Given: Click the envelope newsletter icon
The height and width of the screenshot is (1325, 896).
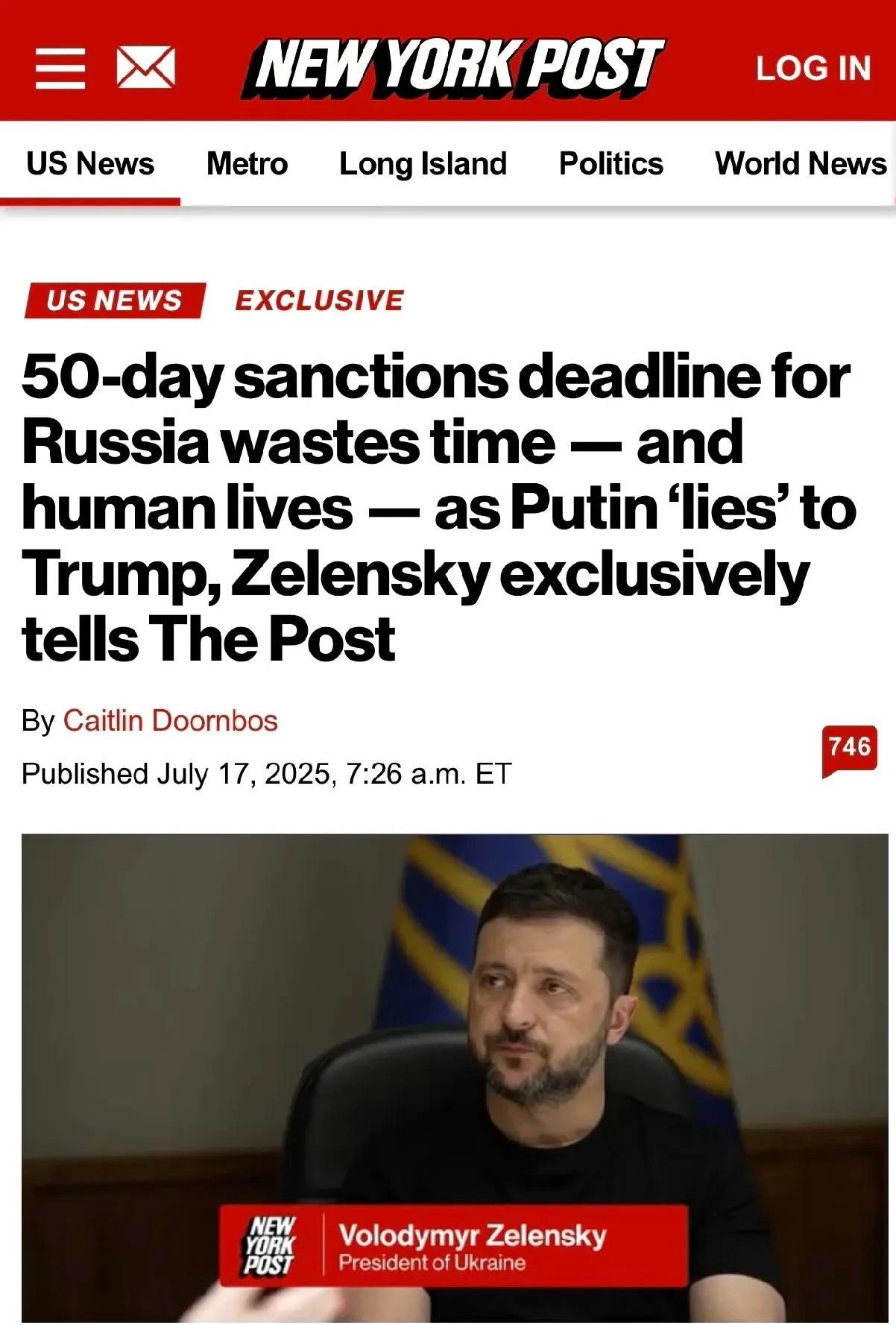Looking at the screenshot, I should [x=146, y=68].
